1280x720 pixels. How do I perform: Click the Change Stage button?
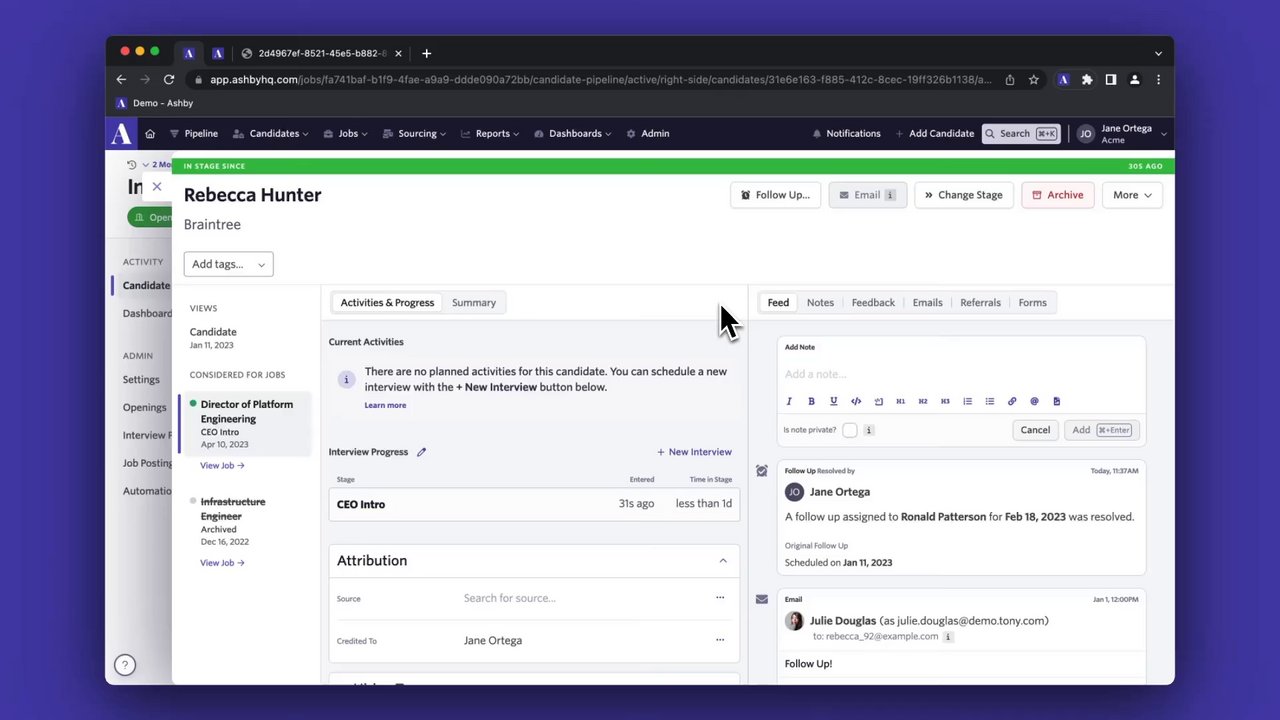[x=964, y=195]
